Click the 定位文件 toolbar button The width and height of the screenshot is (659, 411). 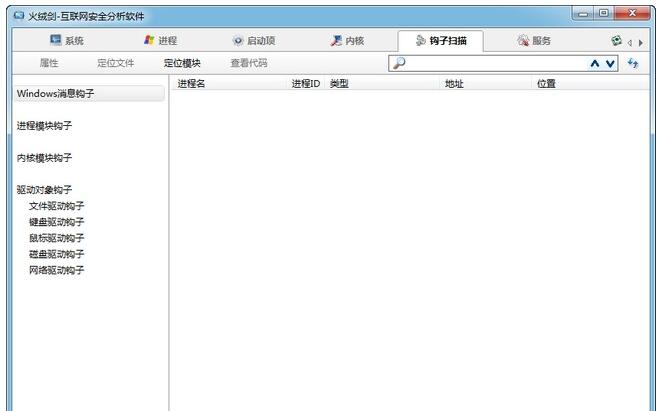tap(116, 63)
